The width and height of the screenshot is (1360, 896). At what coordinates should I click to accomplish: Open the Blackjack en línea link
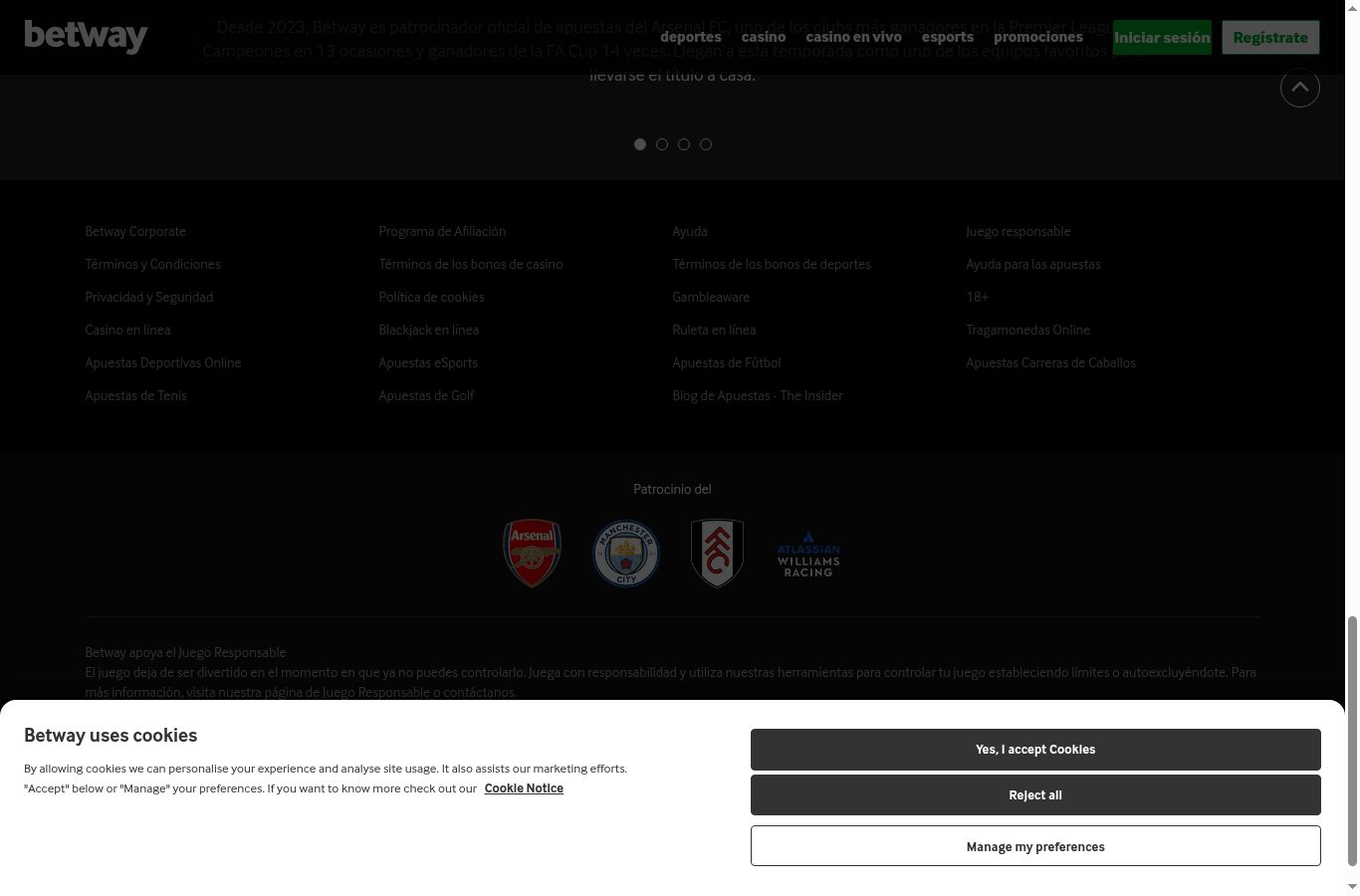[429, 330]
